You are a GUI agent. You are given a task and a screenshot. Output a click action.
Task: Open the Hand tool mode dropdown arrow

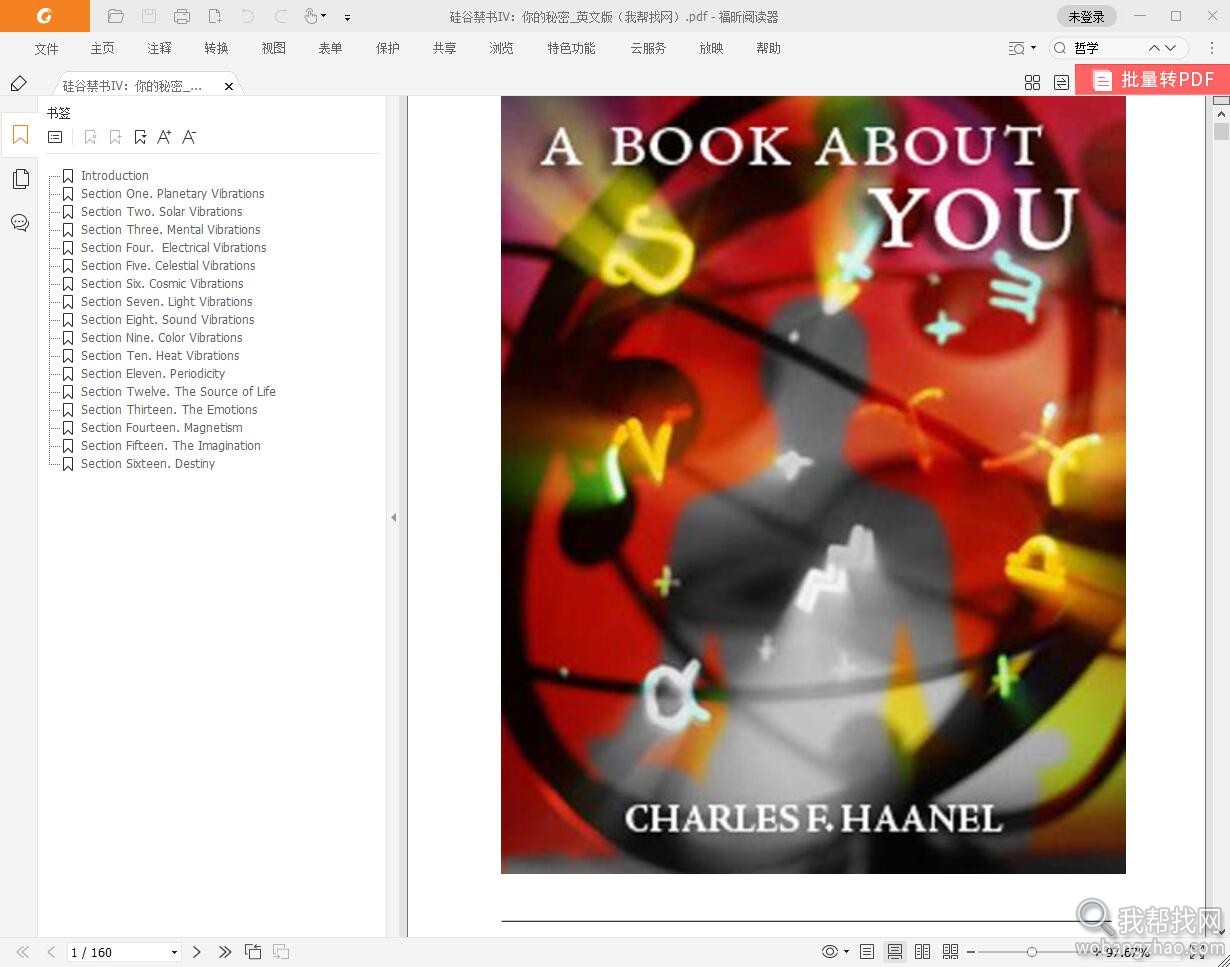324,17
